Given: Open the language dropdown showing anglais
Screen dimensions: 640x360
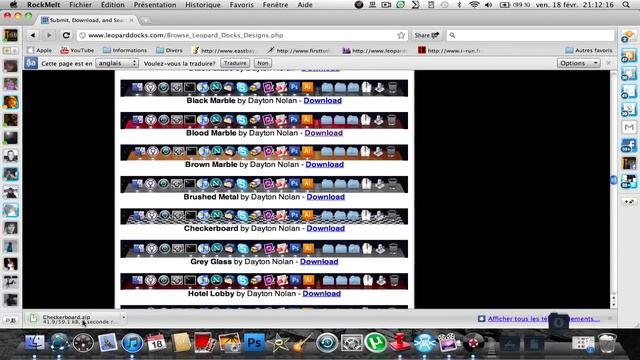Looking at the screenshot, I should coord(117,63).
